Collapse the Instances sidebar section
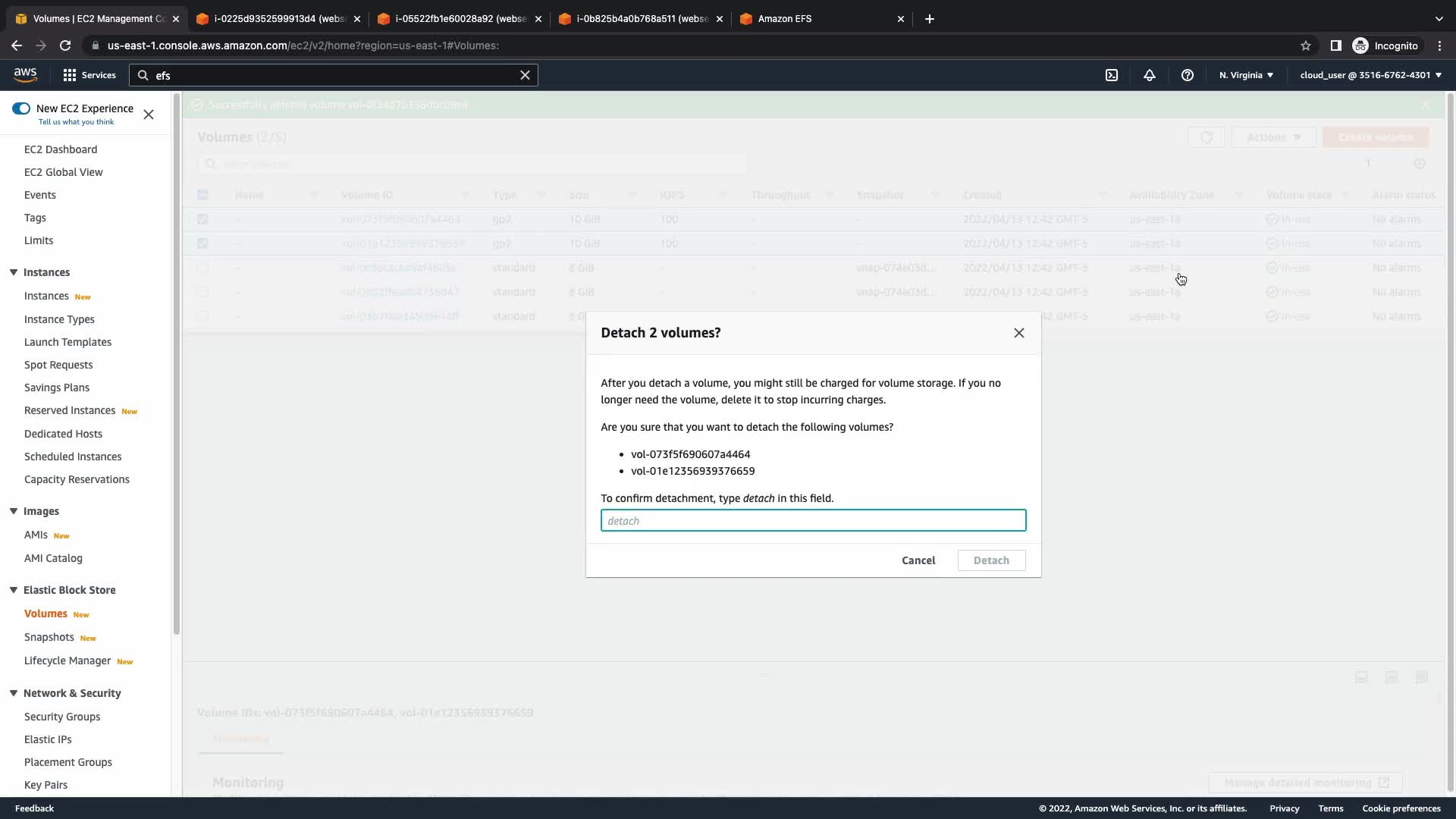Screen dimensions: 1456x819 [14, 272]
